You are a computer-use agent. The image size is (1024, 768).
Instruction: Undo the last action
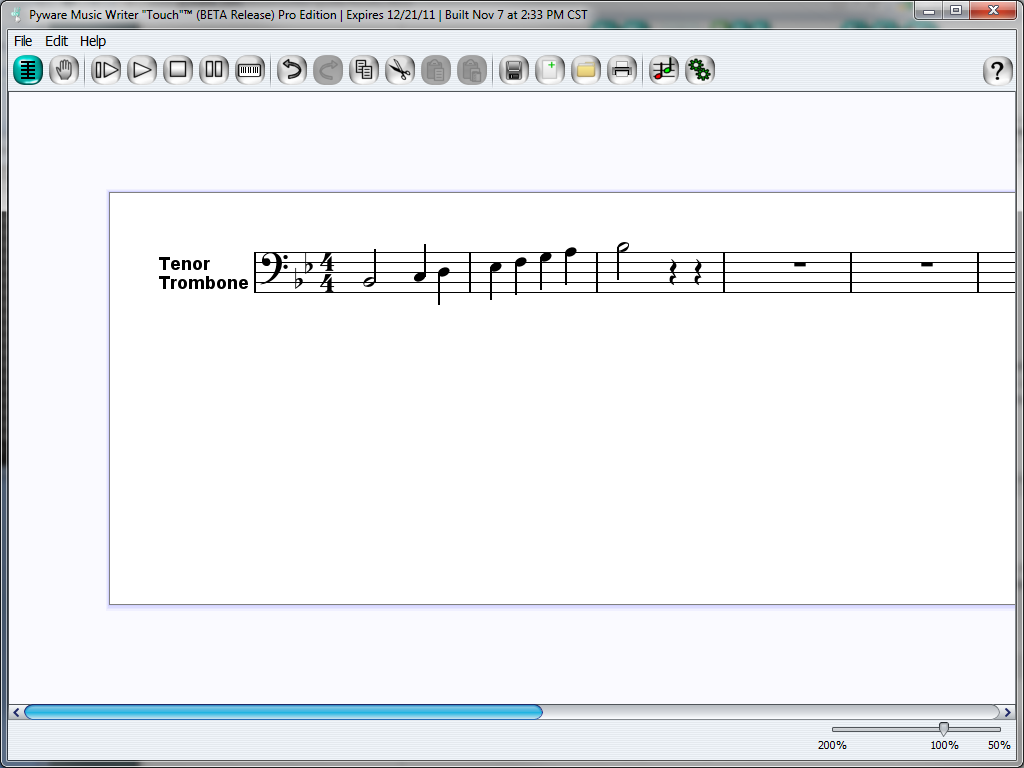click(x=291, y=70)
